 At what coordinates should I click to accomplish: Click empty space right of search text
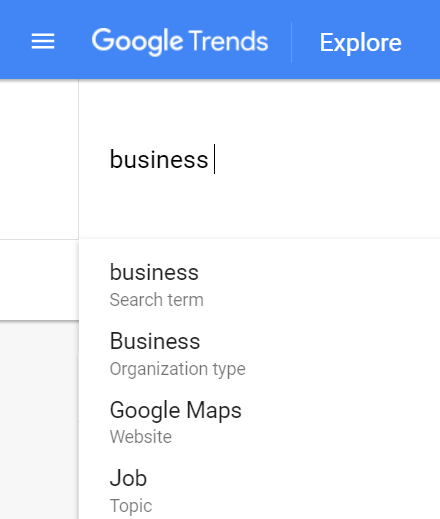coord(327,159)
